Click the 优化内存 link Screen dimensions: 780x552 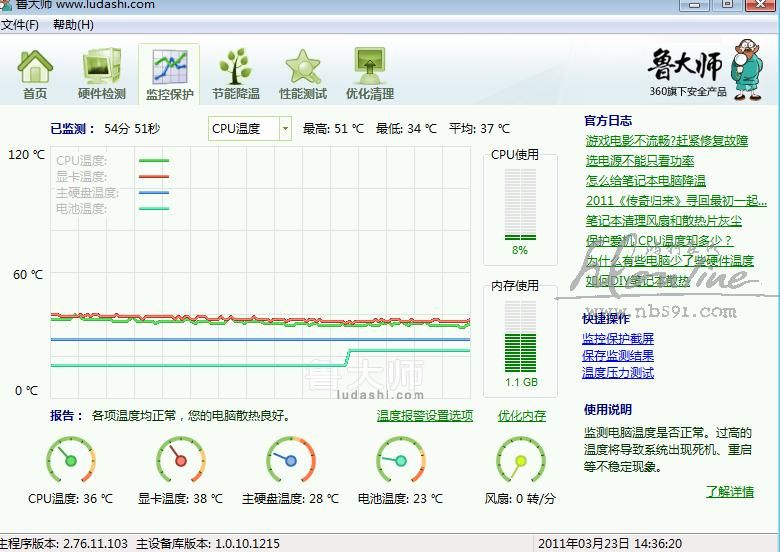(x=522, y=416)
